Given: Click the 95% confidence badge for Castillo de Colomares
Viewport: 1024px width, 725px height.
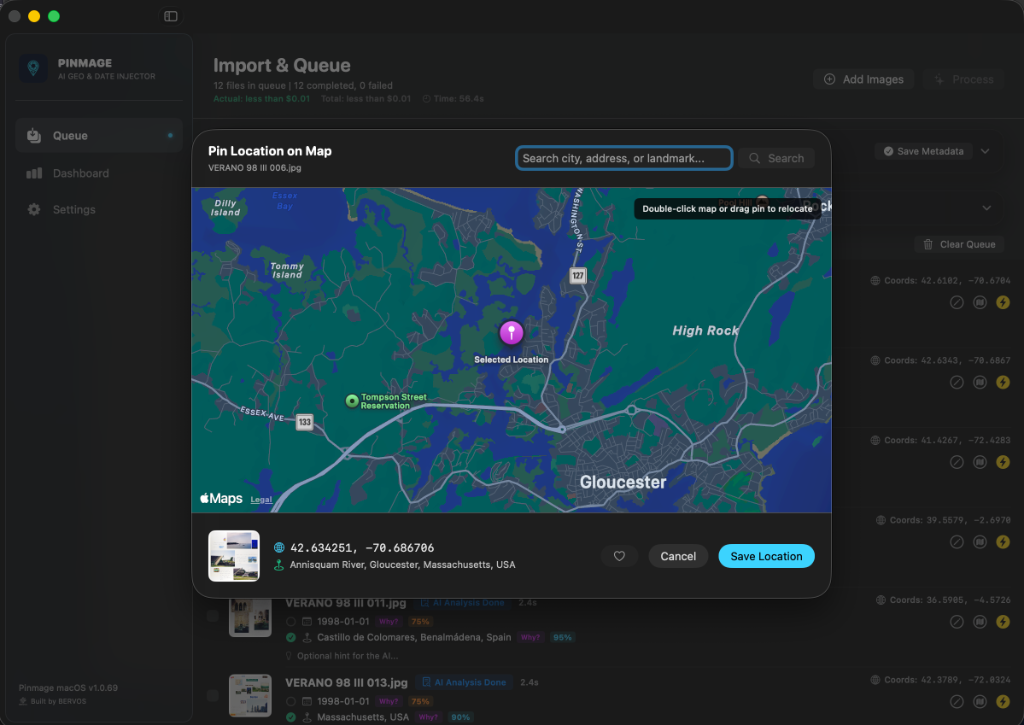Looking at the screenshot, I should (x=562, y=637).
